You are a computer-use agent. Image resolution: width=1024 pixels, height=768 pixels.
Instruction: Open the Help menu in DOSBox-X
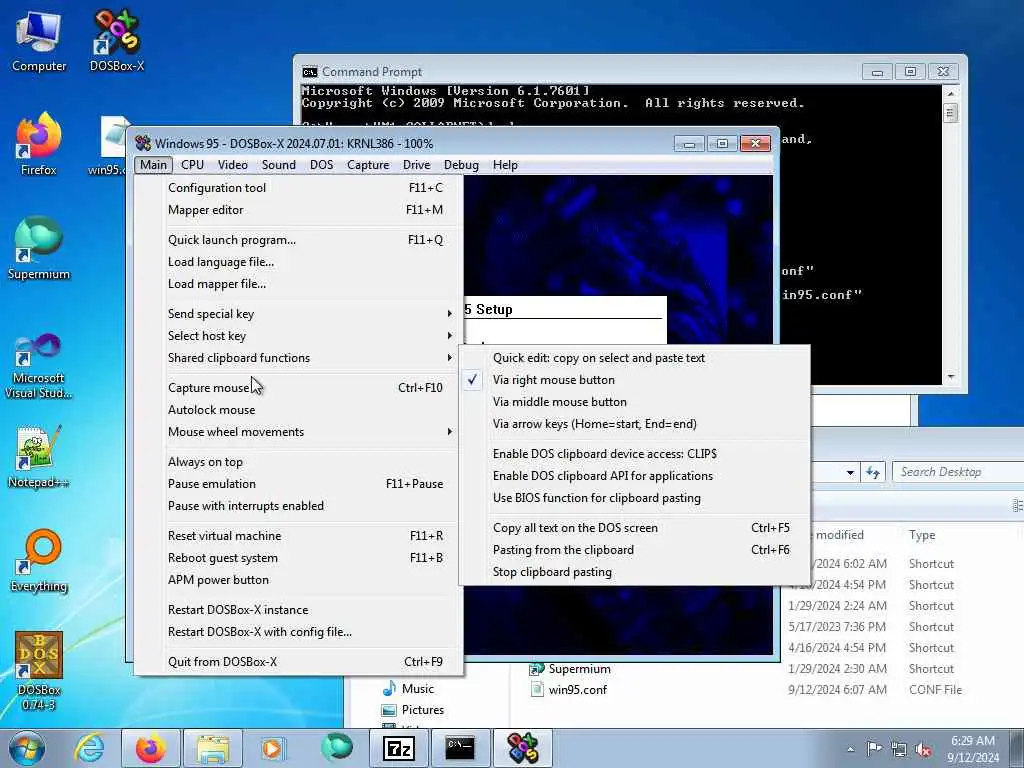[505, 165]
